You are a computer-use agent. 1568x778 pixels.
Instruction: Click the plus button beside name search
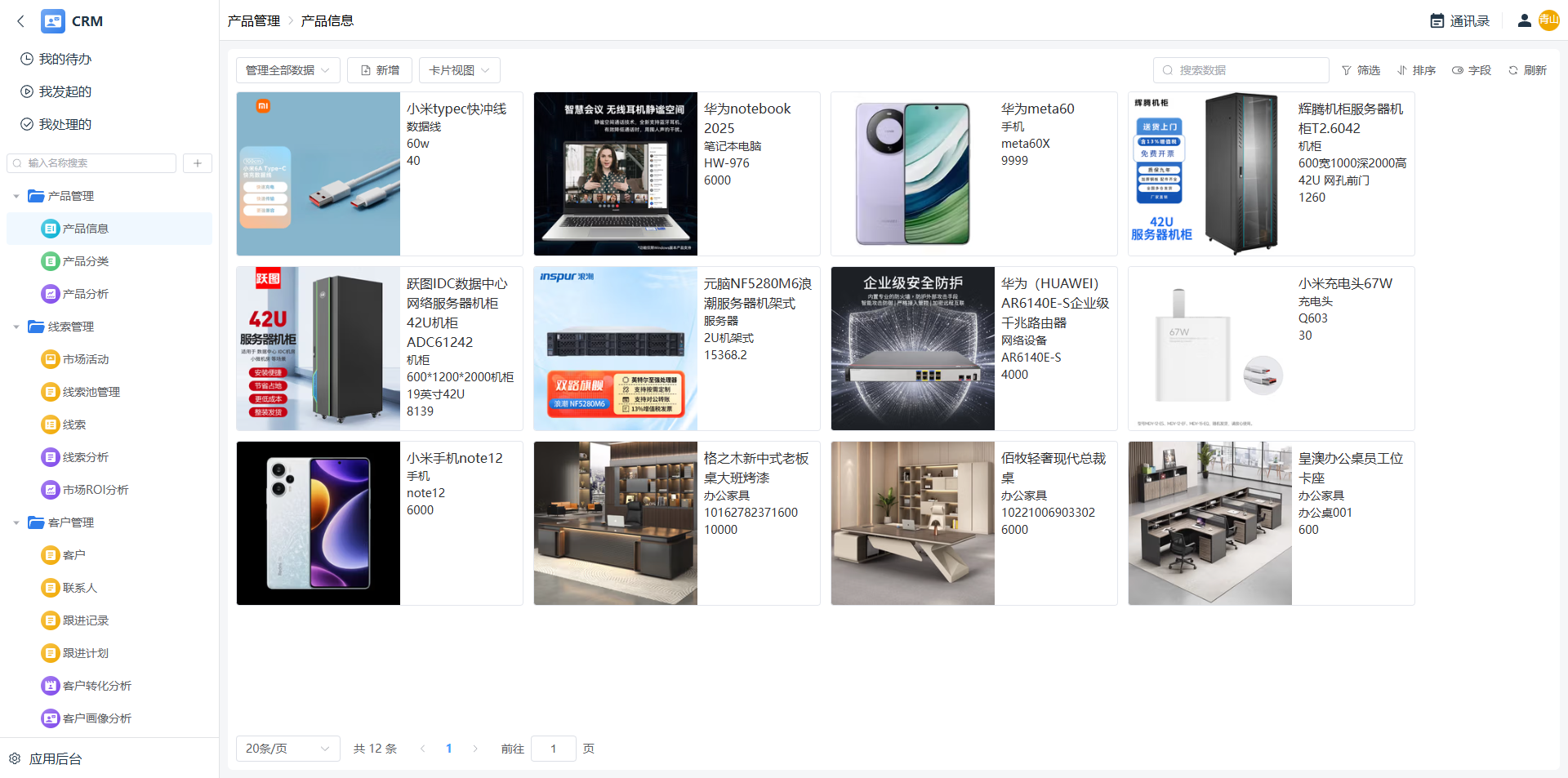point(198,163)
